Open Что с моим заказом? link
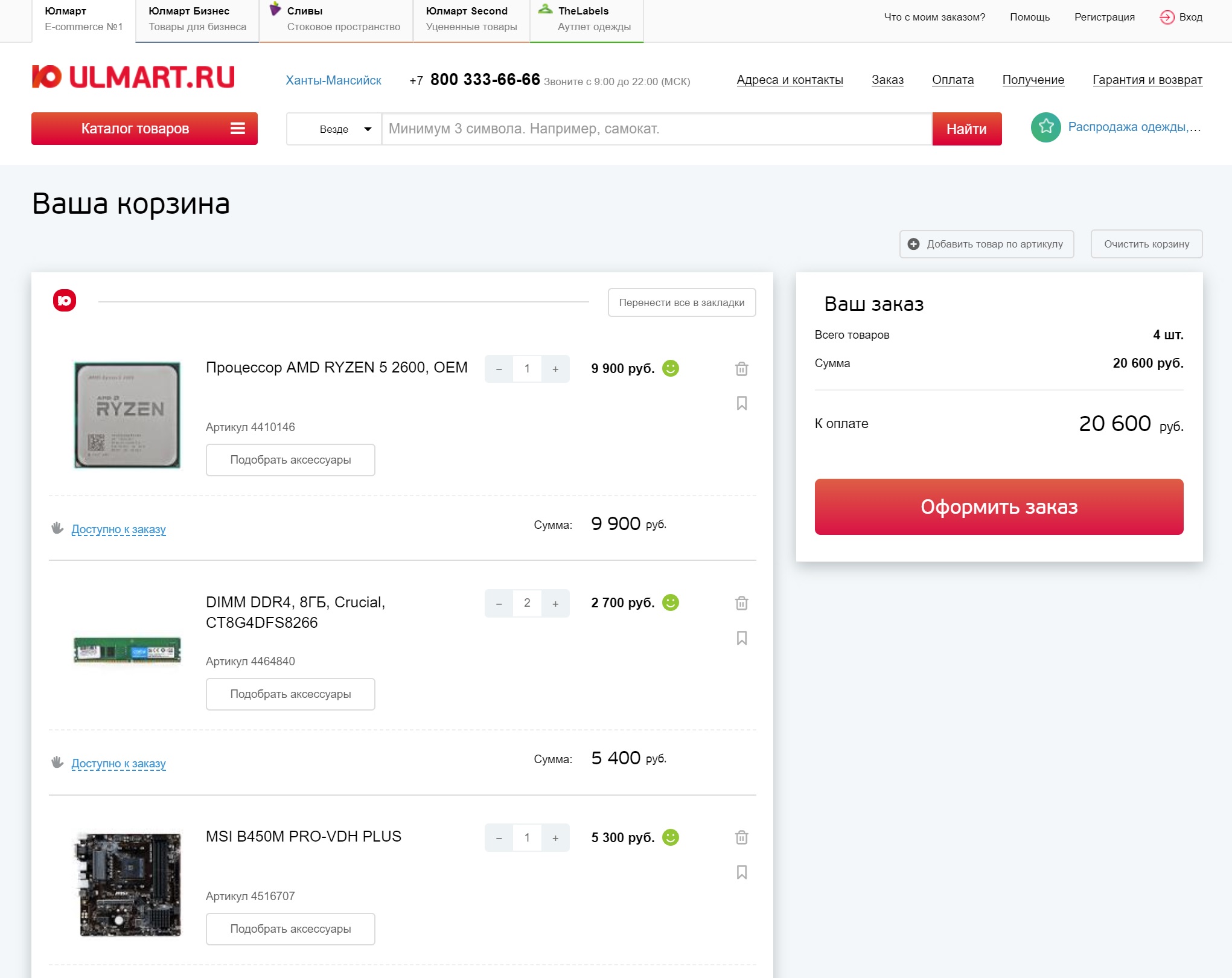 [934, 17]
